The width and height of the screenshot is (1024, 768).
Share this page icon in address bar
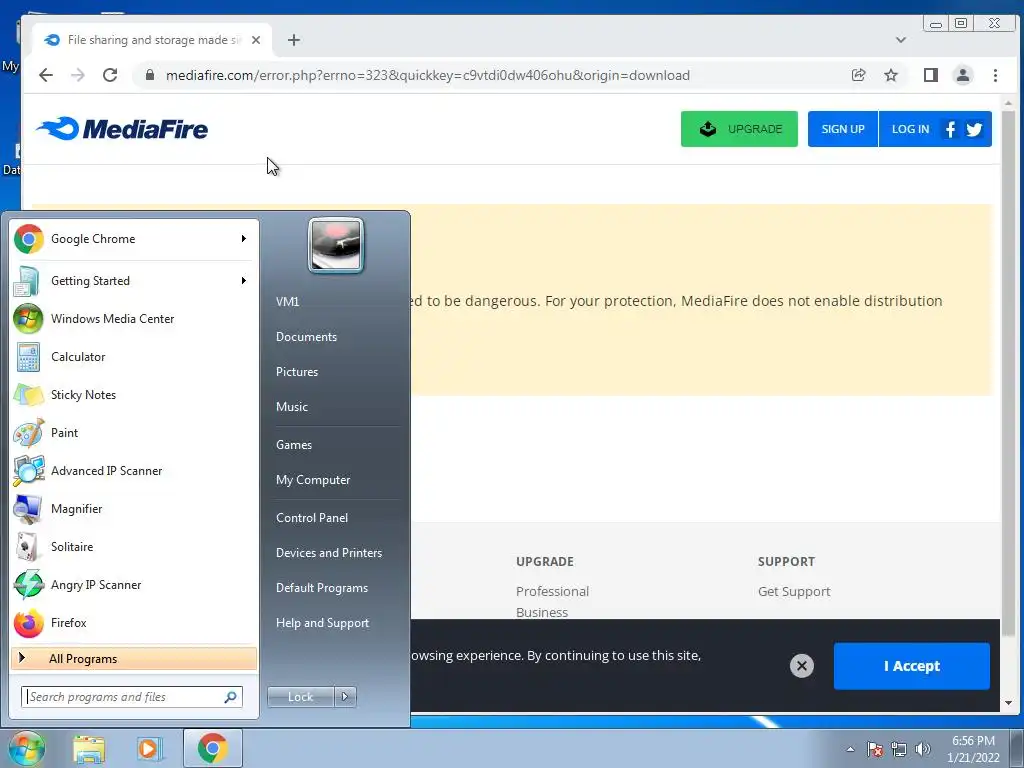859,75
